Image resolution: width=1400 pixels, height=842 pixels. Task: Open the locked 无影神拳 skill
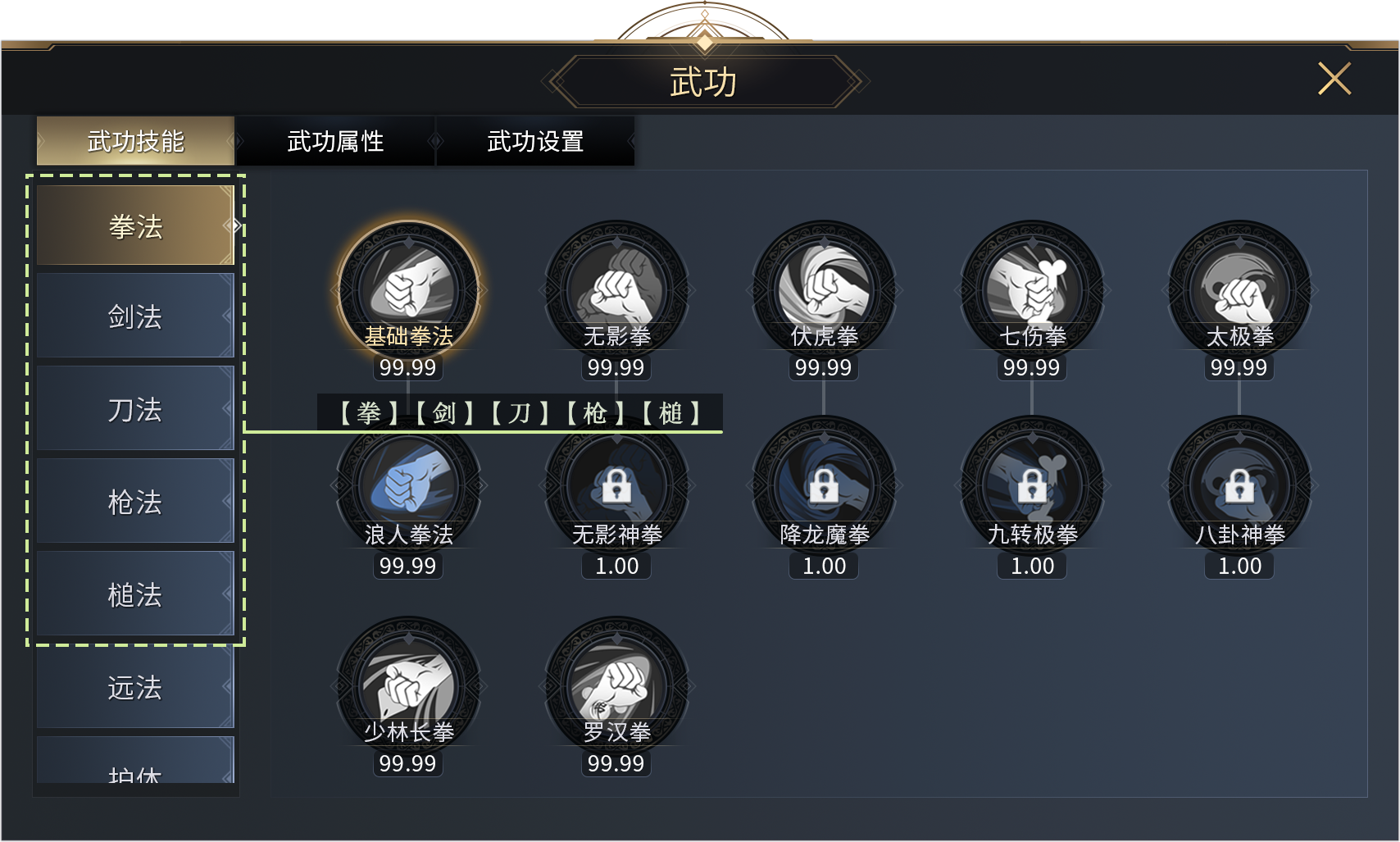tap(616, 487)
